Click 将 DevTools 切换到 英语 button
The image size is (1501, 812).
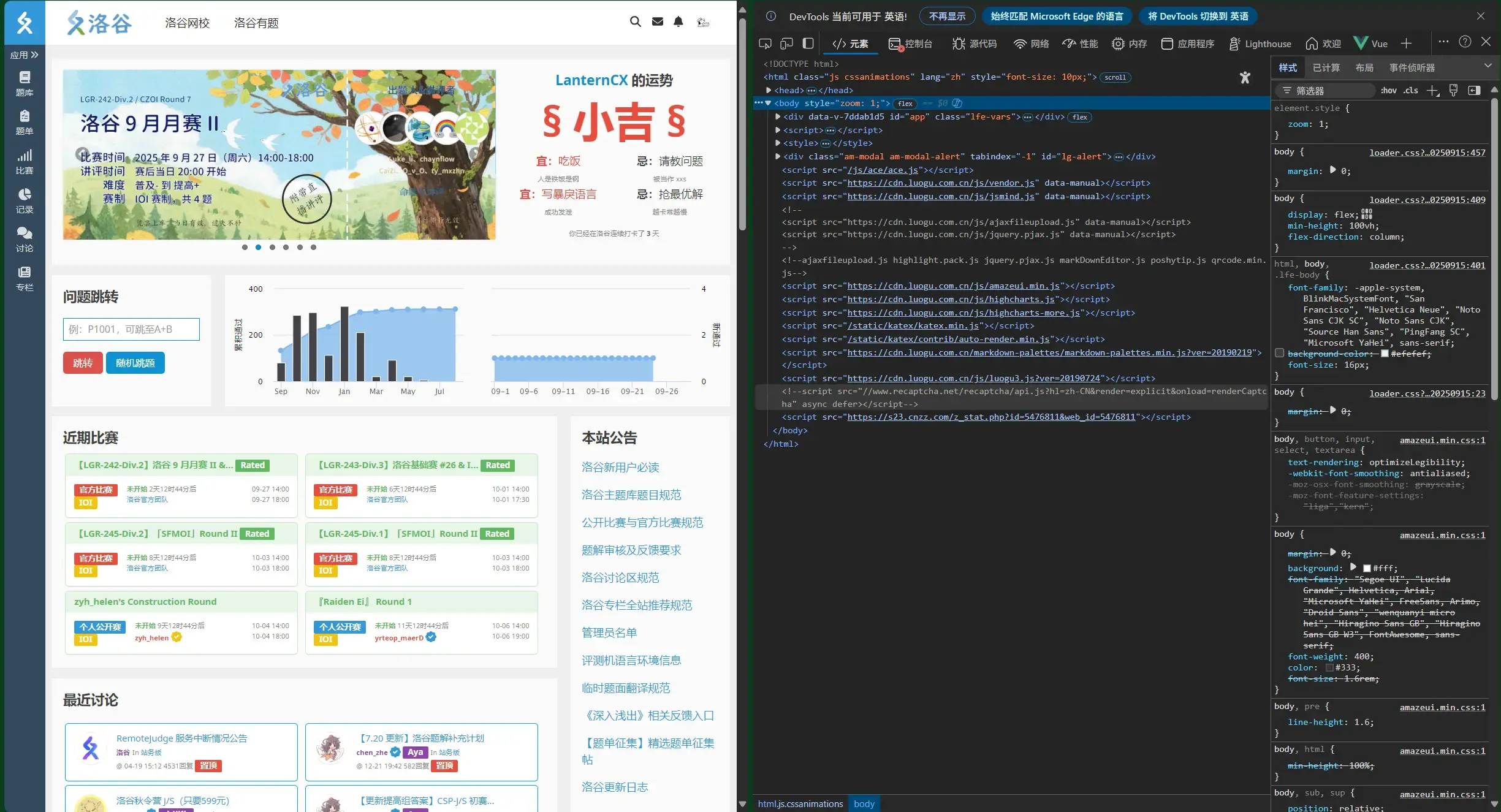tap(1198, 16)
